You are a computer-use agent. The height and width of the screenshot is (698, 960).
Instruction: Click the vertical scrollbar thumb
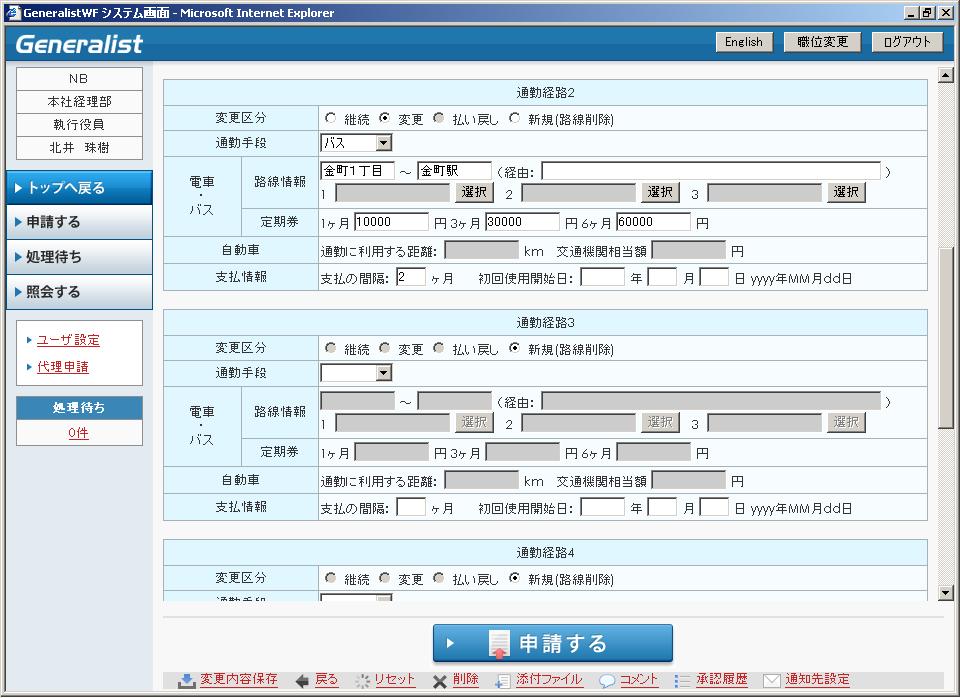946,338
